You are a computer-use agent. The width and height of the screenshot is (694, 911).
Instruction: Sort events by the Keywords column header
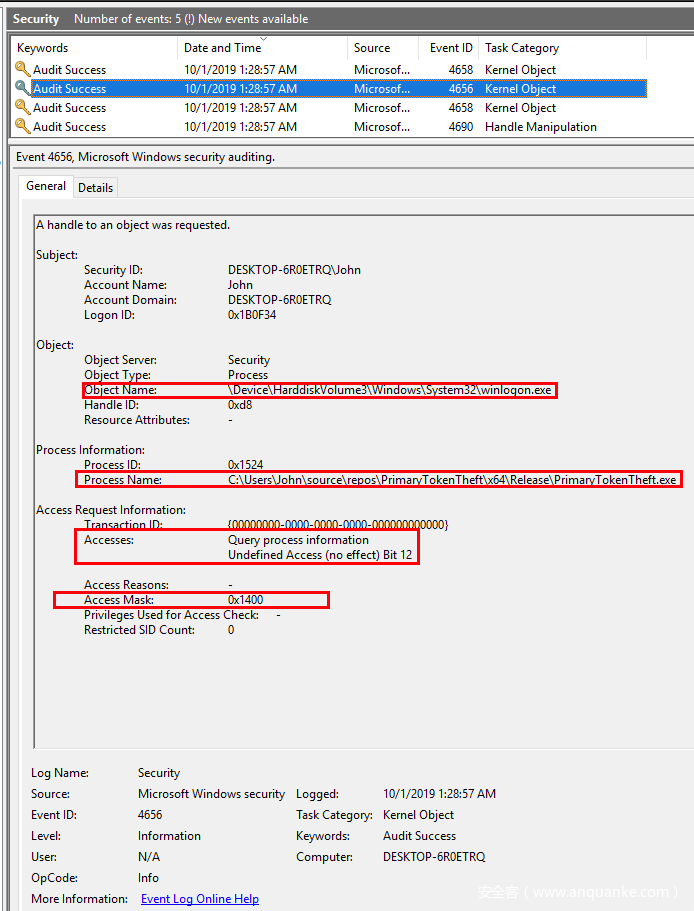click(43, 48)
